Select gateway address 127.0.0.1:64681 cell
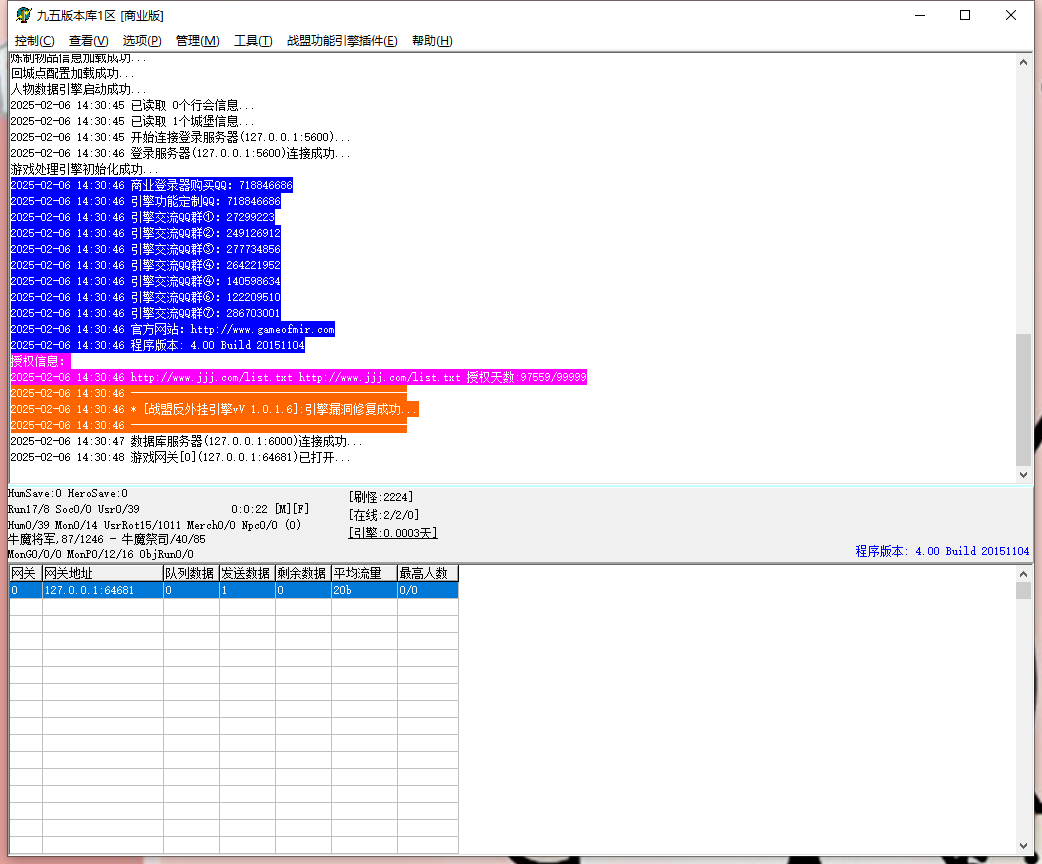This screenshot has width=1042, height=864. coord(103,590)
